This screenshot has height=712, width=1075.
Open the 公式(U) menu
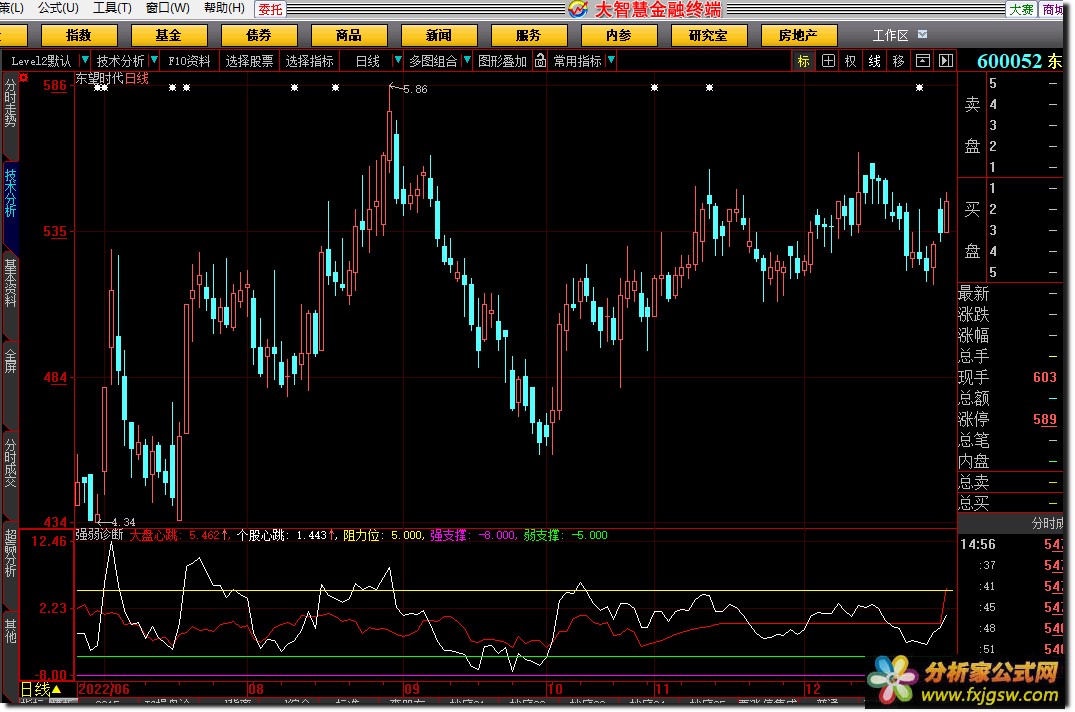pos(58,8)
